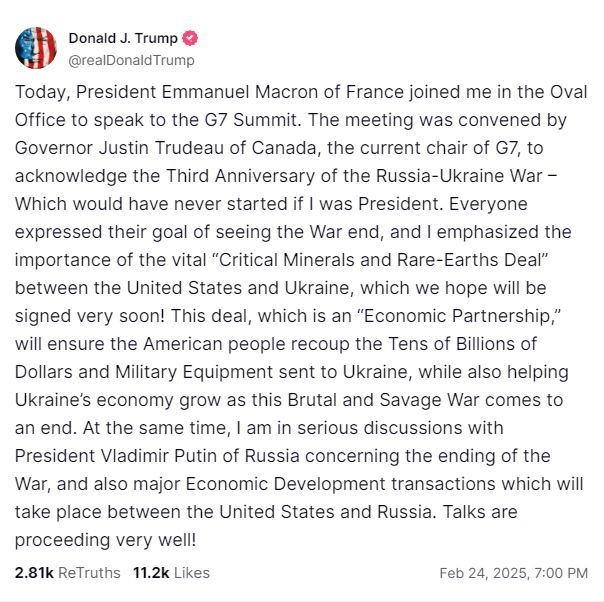The width and height of the screenshot is (604, 602).
Task: Click the "G7 Summit" text
Action: tap(203, 120)
